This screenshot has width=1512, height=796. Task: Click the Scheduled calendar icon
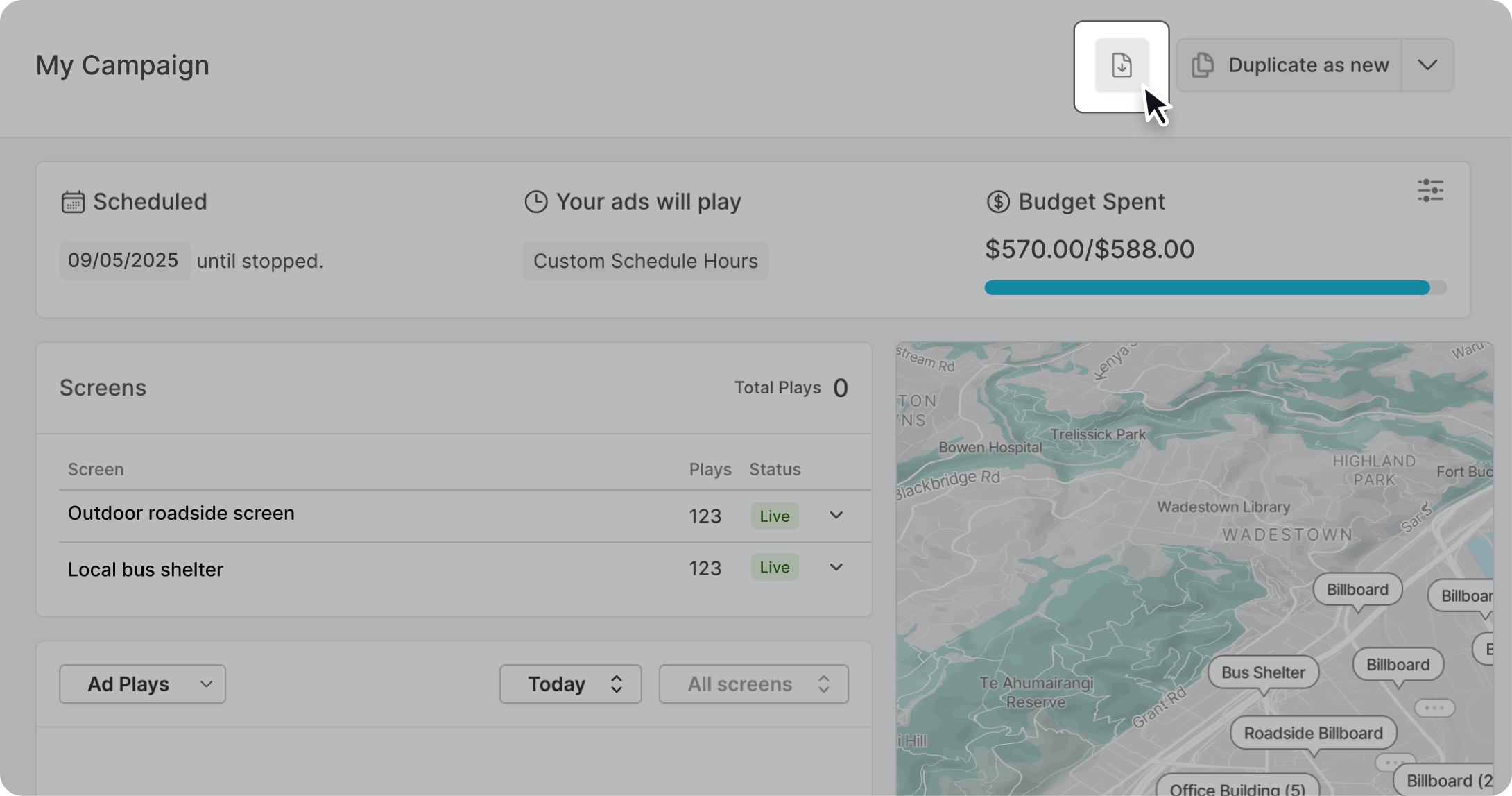point(73,202)
